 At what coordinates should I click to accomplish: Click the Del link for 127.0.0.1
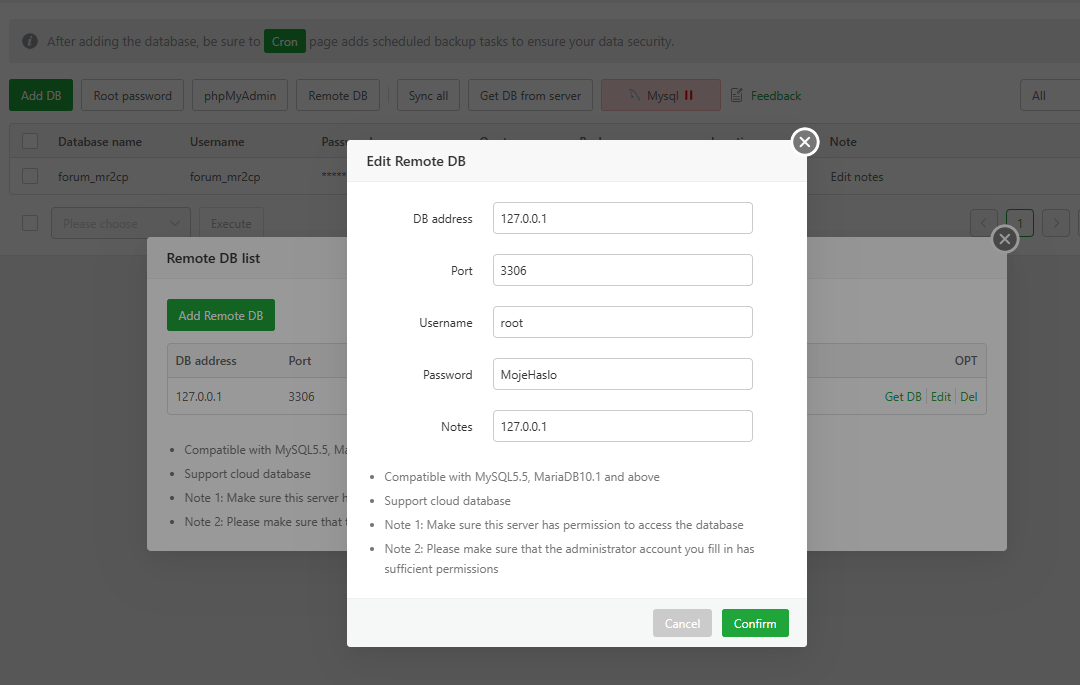click(968, 397)
